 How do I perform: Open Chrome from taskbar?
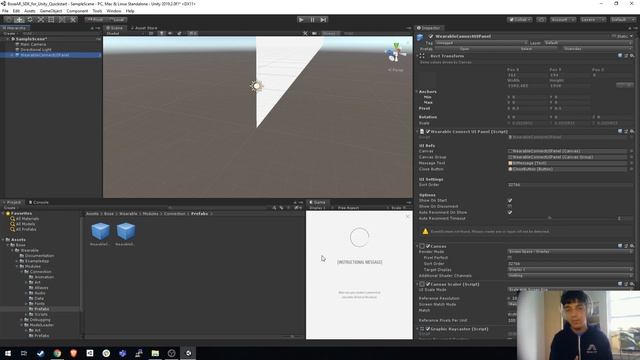click(57, 353)
